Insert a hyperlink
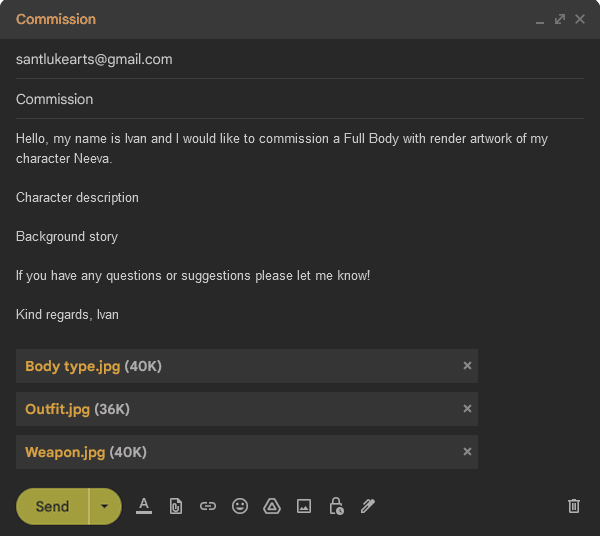The image size is (600, 536). pos(208,506)
